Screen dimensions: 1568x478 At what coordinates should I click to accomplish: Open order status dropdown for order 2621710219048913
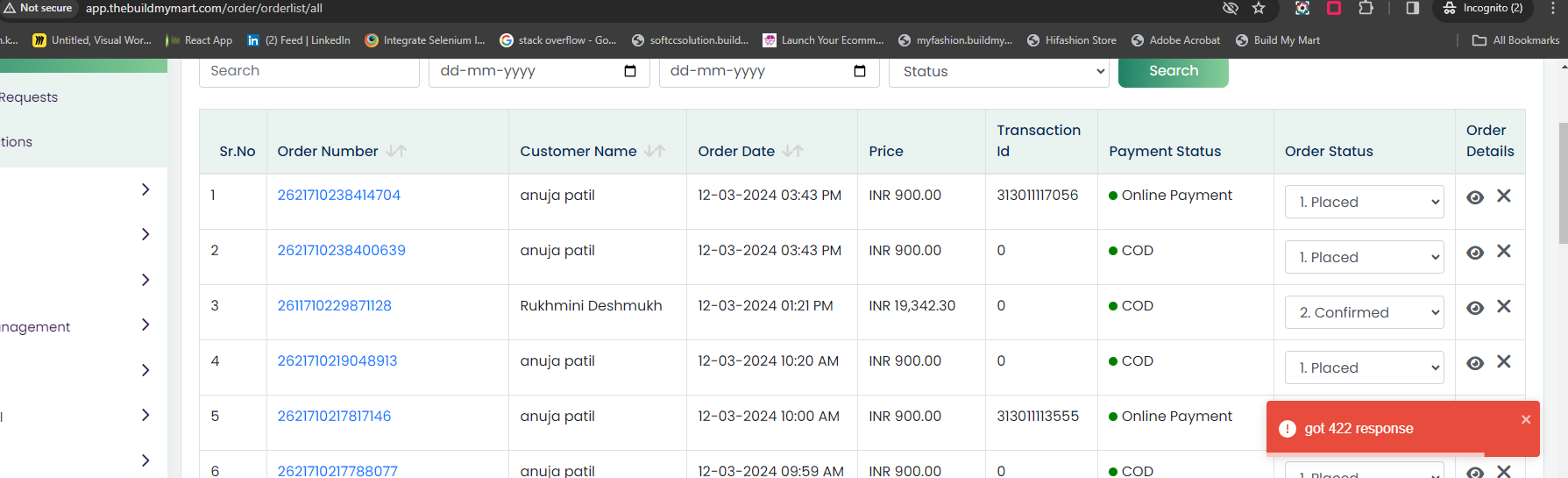pyautogui.click(x=1364, y=367)
